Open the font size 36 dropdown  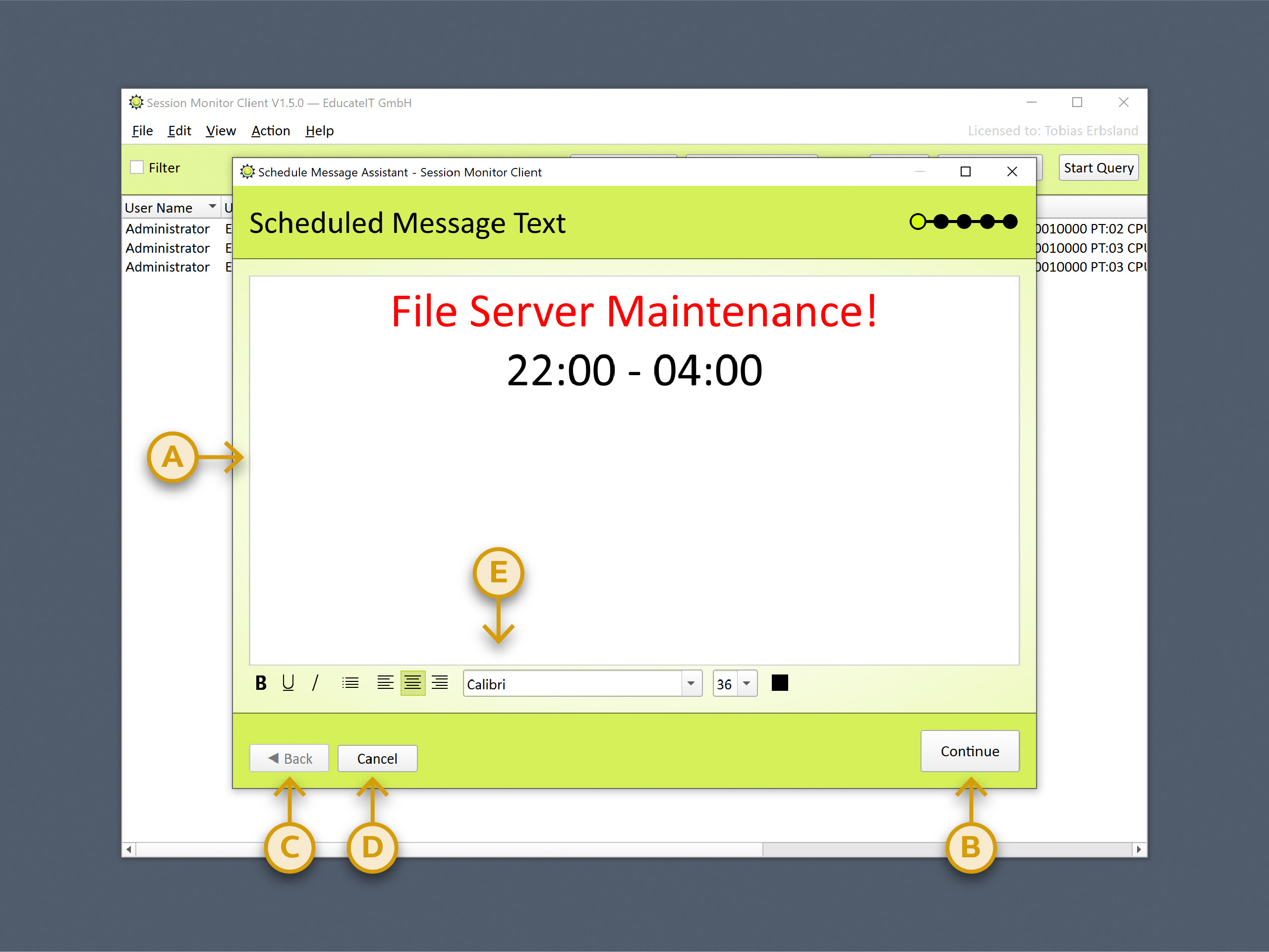(746, 683)
